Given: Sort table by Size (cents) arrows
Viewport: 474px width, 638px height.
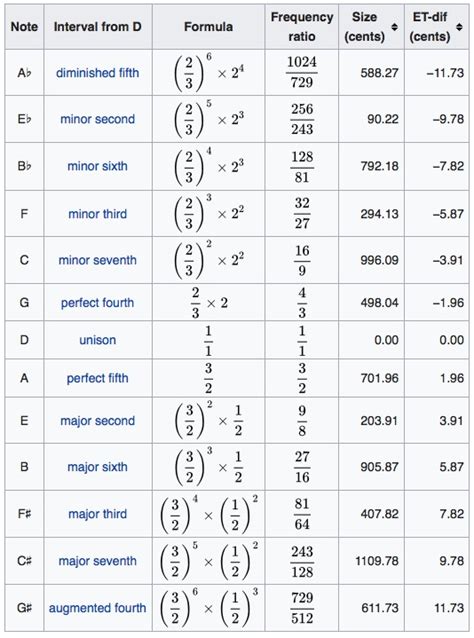Looking at the screenshot, I should coord(394,27).
